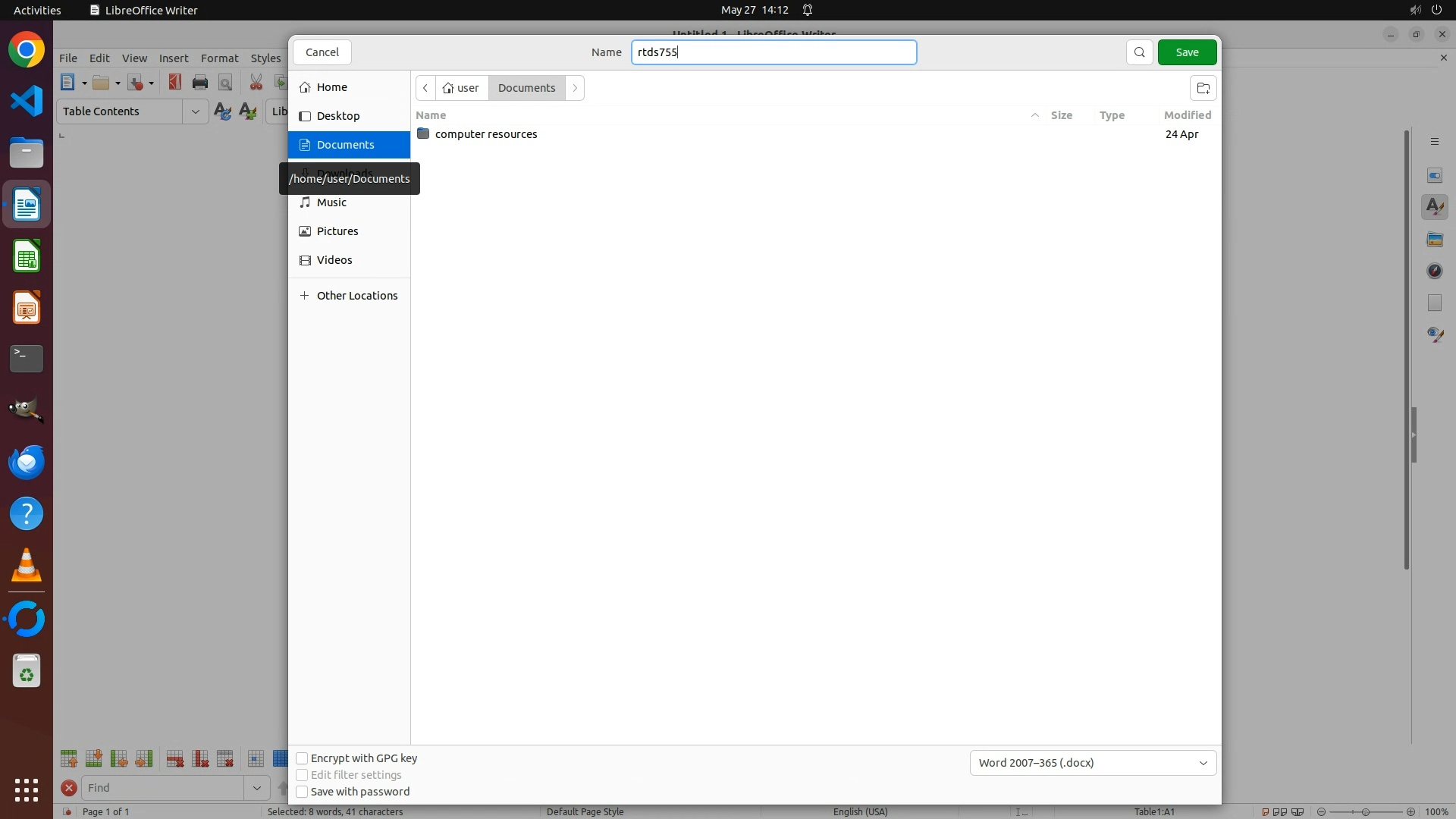
Task: Click the Cut scissors toolbar icon
Action: 256,83
